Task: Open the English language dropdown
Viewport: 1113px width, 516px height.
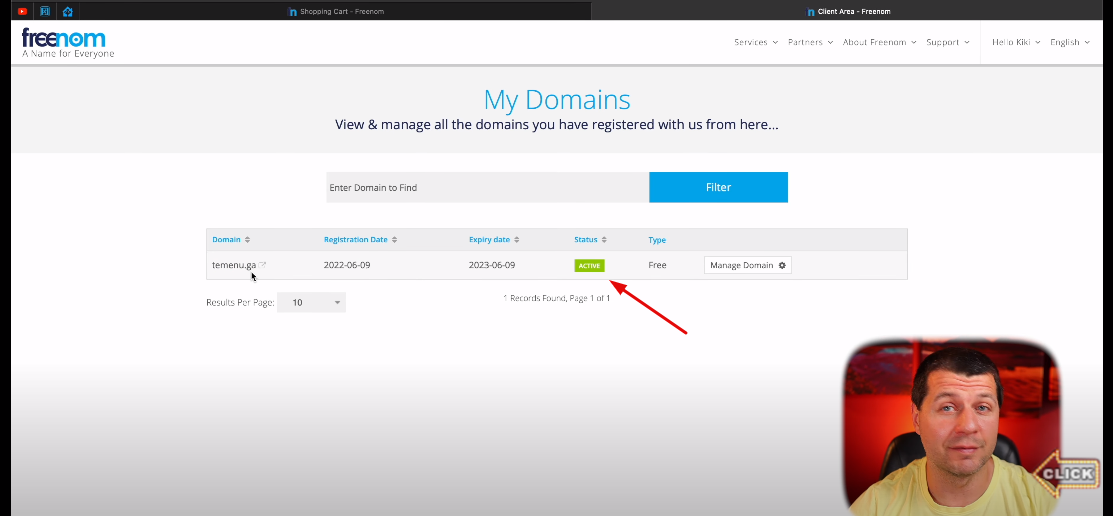Action: click(x=1070, y=43)
